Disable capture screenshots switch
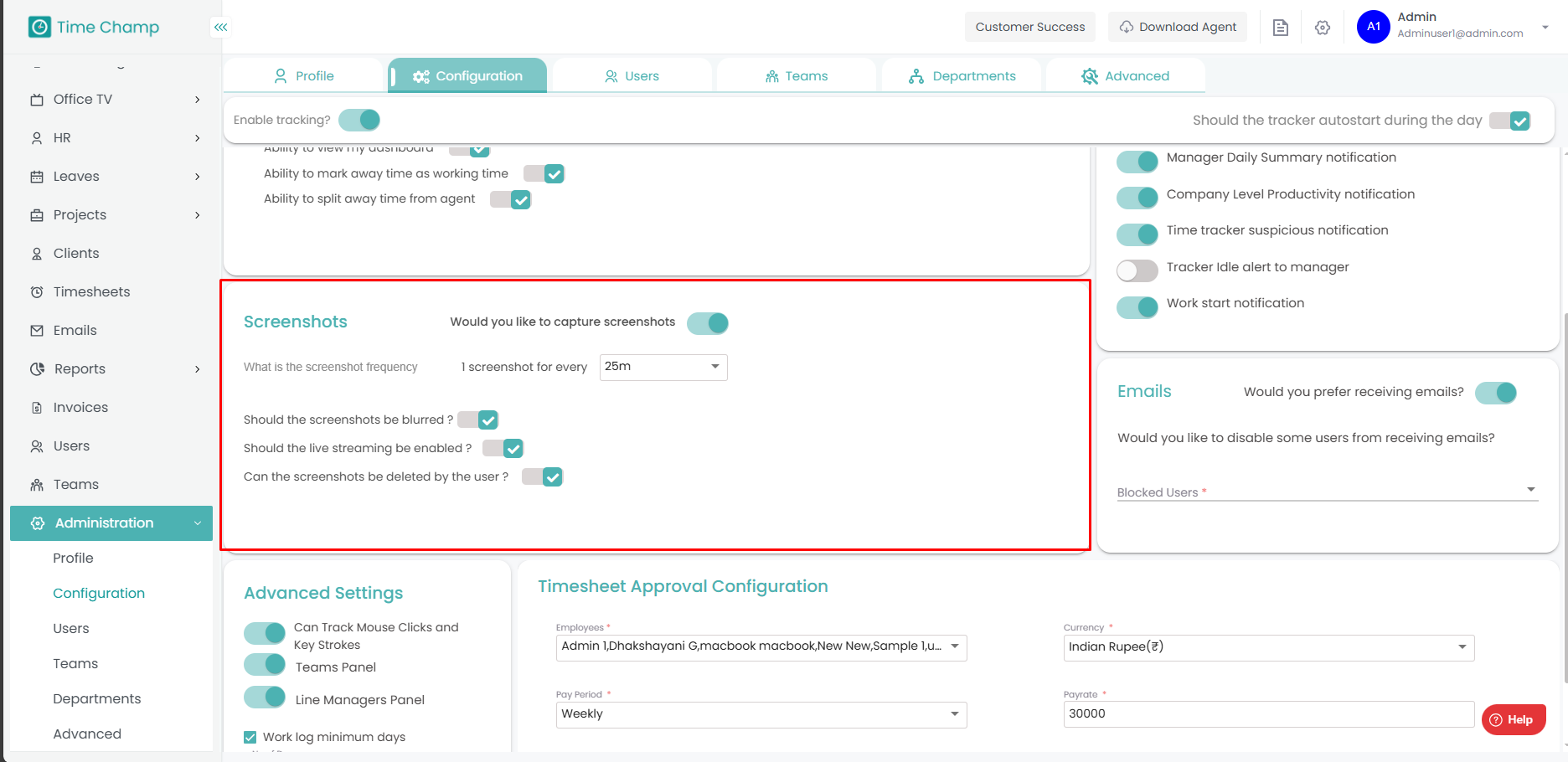This screenshot has height=762, width=1568. pyautogui.click(x=708, y=323)
